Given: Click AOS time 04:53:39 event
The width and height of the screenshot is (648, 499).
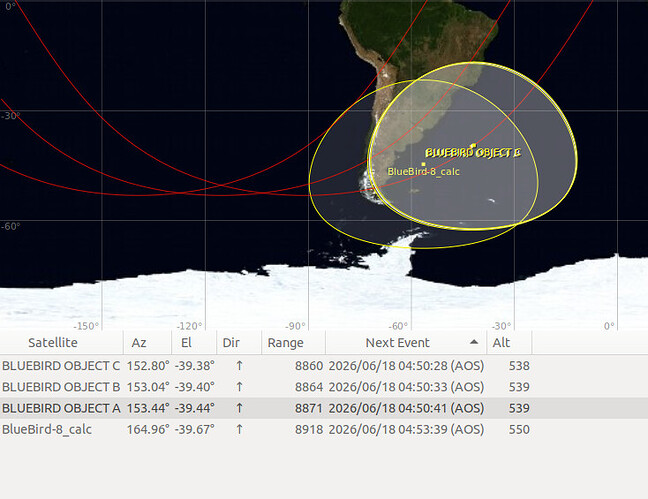Looking at the screenshot, I should (406, 430).
